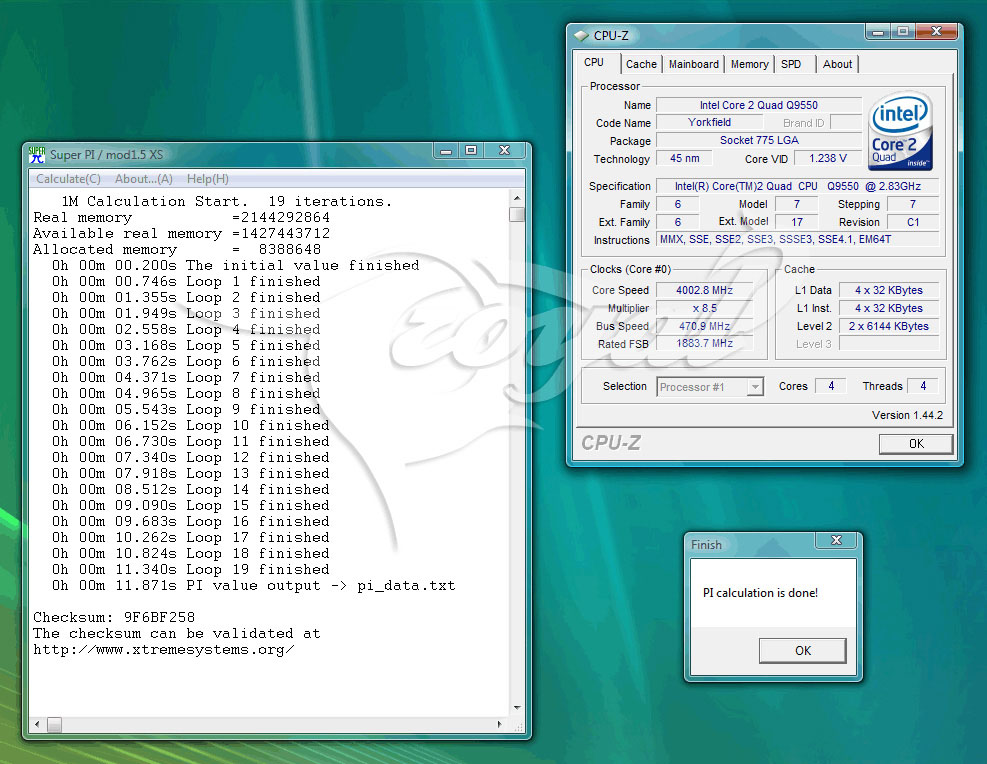Click the 'PI value output -> pi_data.txt' line
Screen dimensions: 987x764
click(254, 586)
